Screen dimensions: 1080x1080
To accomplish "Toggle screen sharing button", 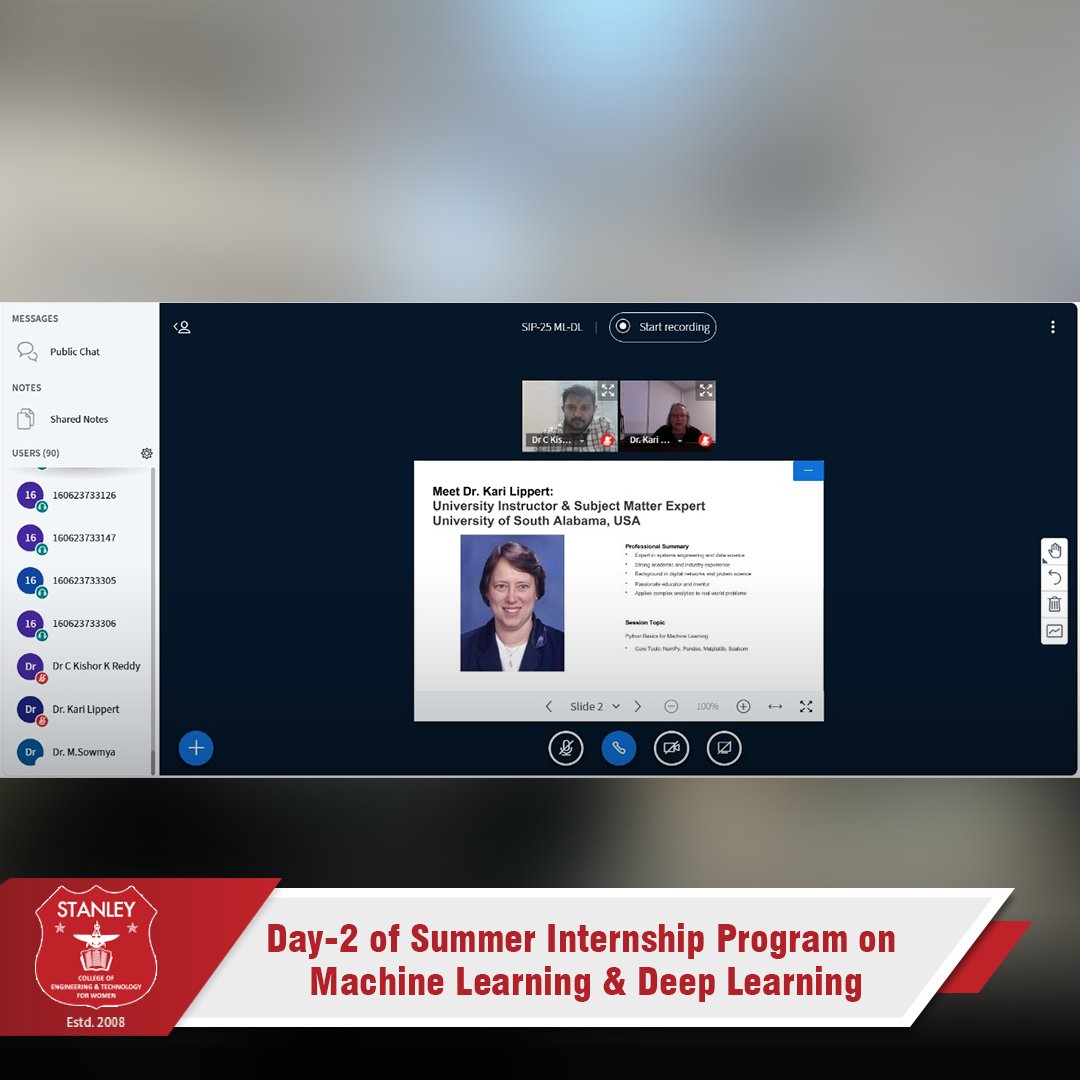I will (x=724, y=748).
